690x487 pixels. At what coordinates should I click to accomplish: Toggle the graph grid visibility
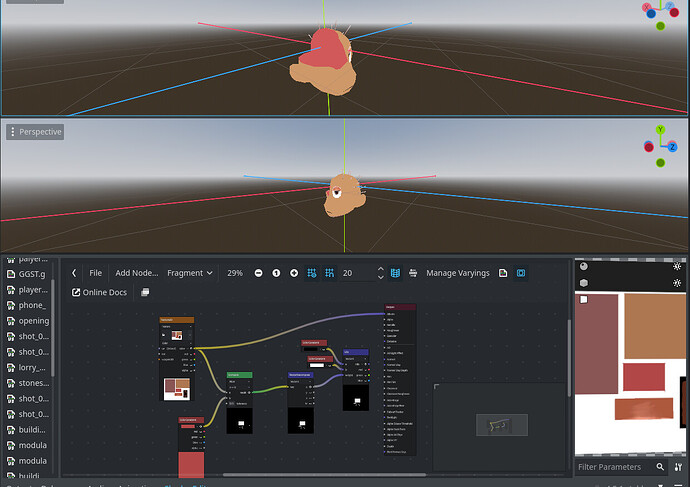[311, 273]
